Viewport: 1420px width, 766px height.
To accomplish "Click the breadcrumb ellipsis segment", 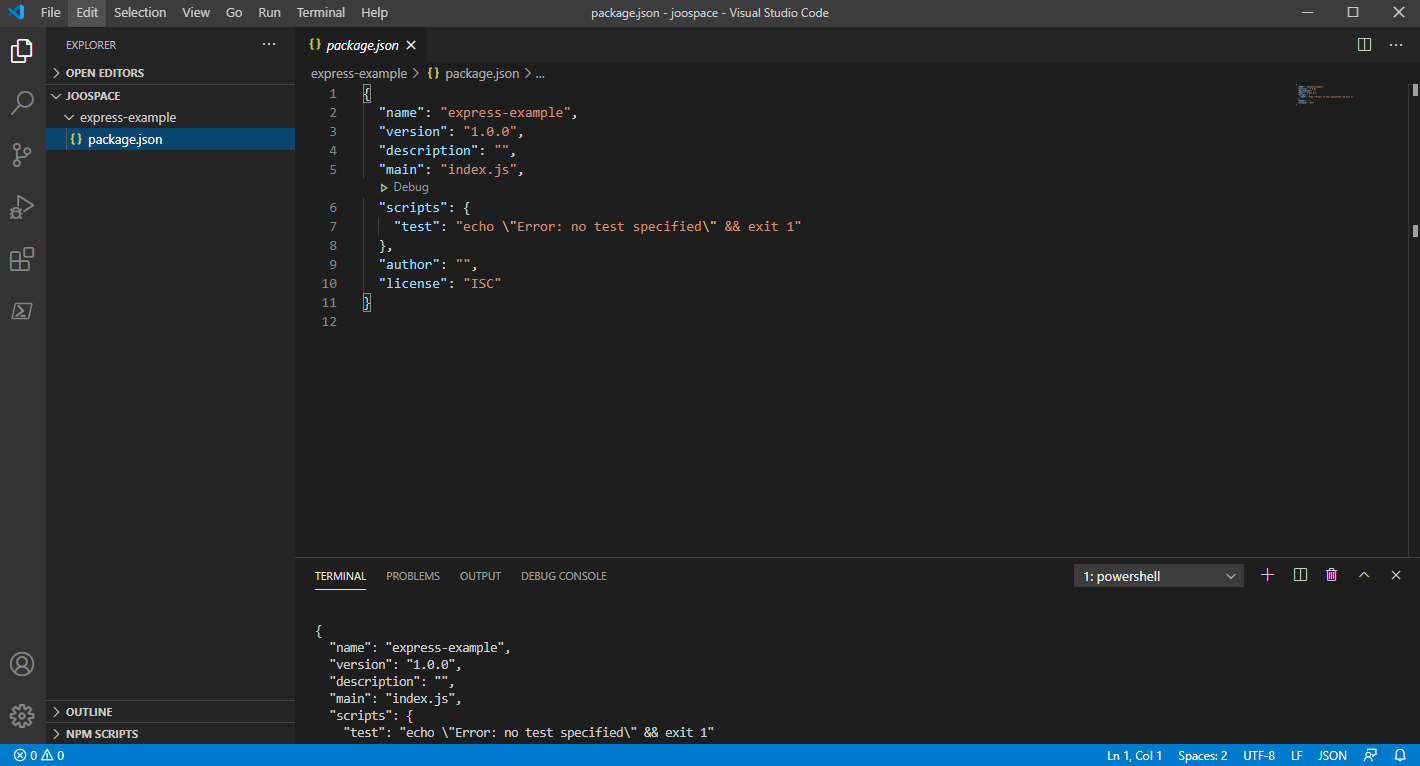I will coord(540,73).
